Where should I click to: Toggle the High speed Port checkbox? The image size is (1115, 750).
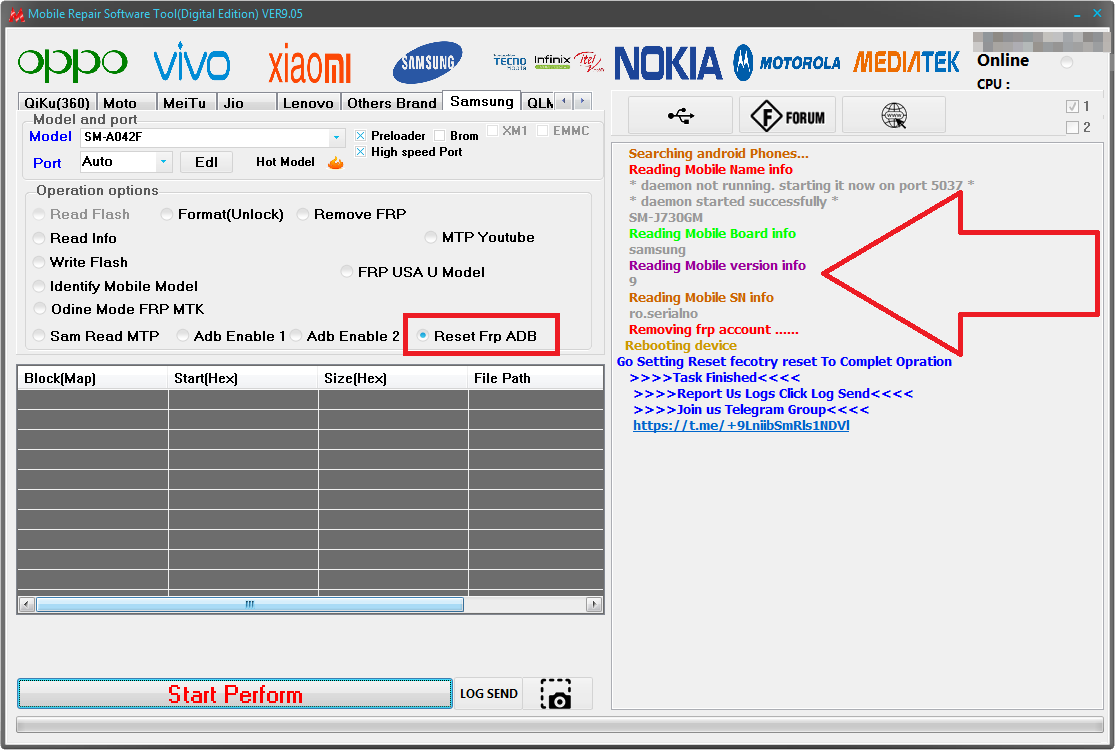click(x=361, y=151)
